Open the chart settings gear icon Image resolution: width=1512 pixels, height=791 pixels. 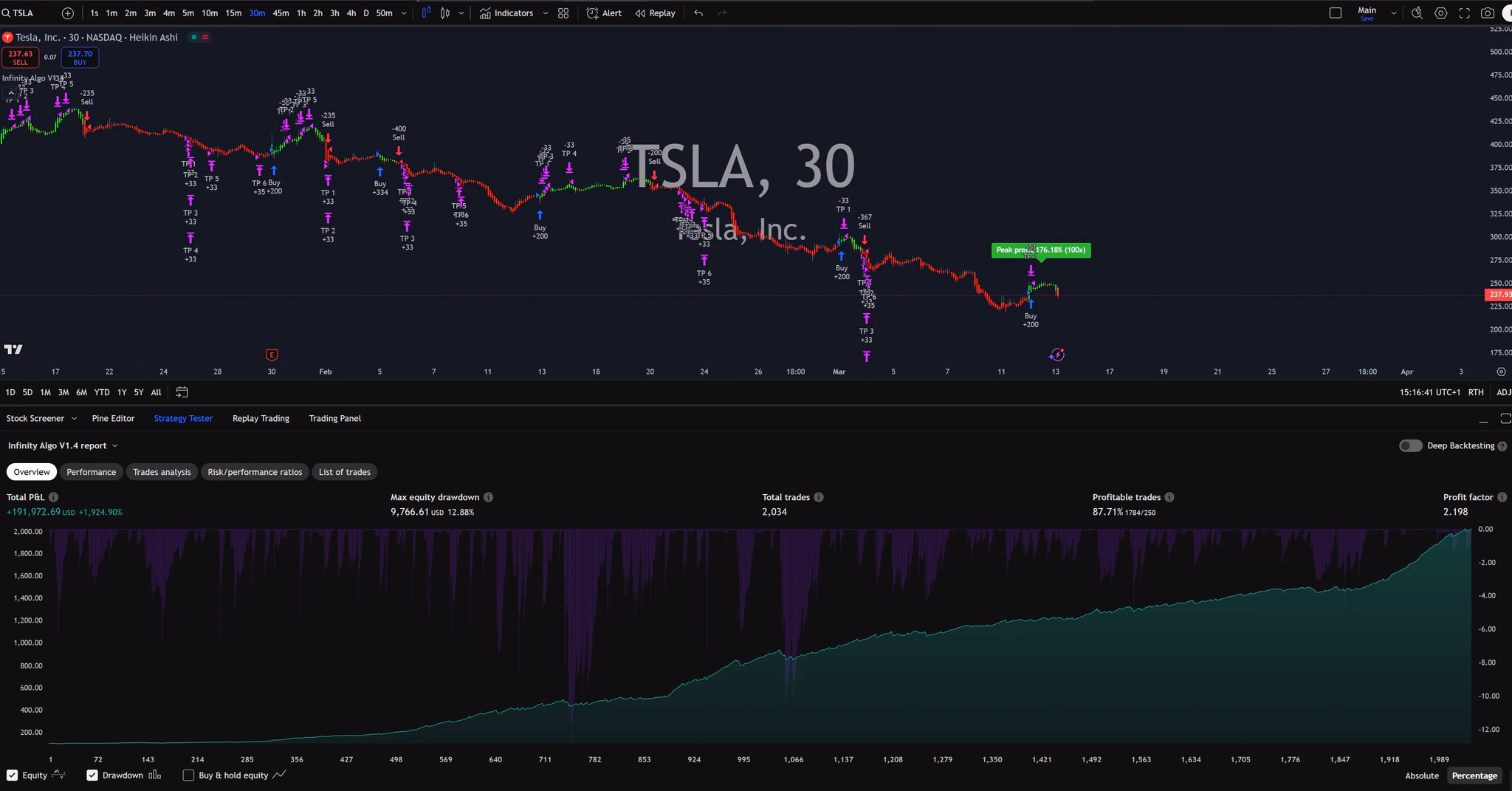[1440, 13]
